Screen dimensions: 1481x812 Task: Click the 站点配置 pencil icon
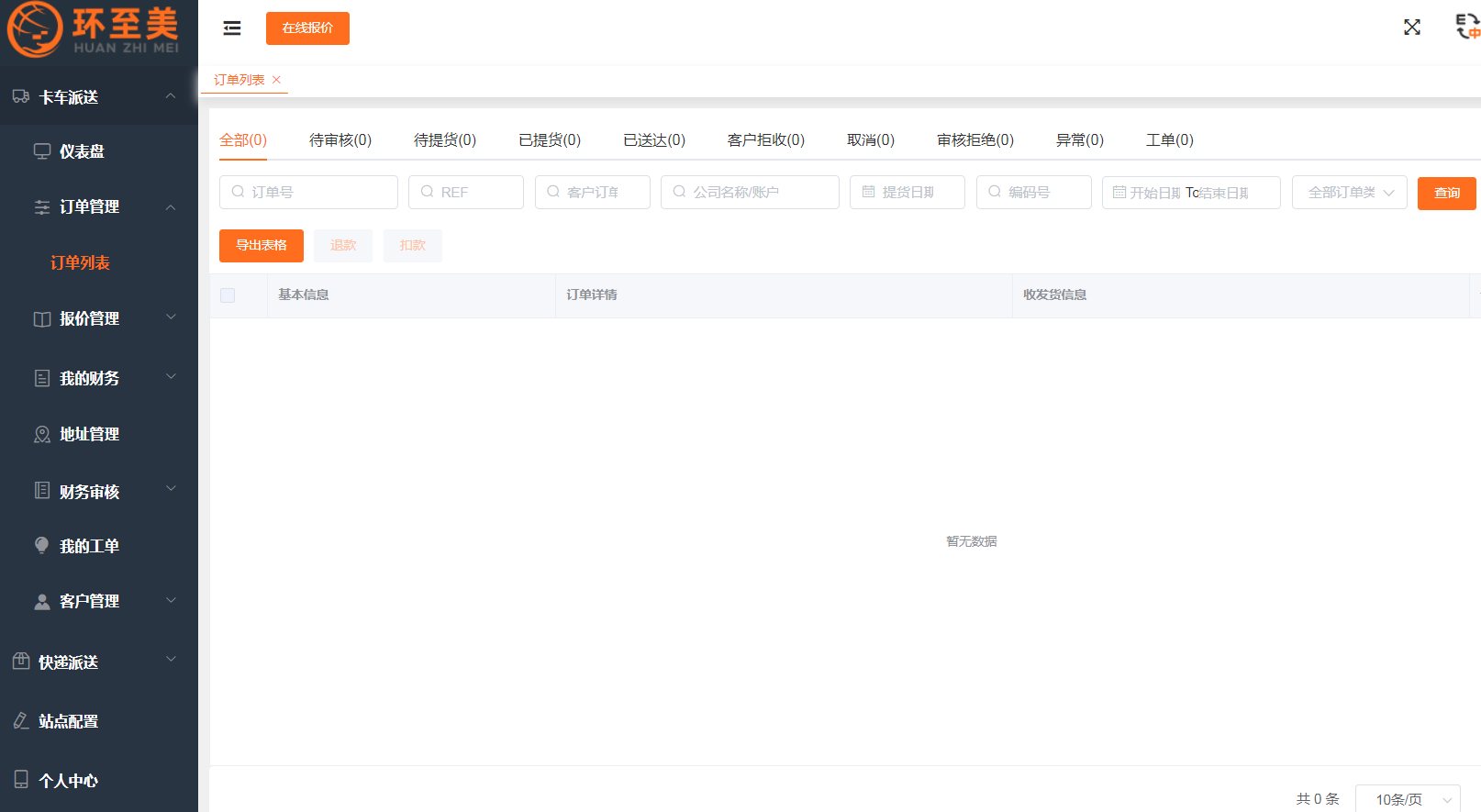coord(21,721)
